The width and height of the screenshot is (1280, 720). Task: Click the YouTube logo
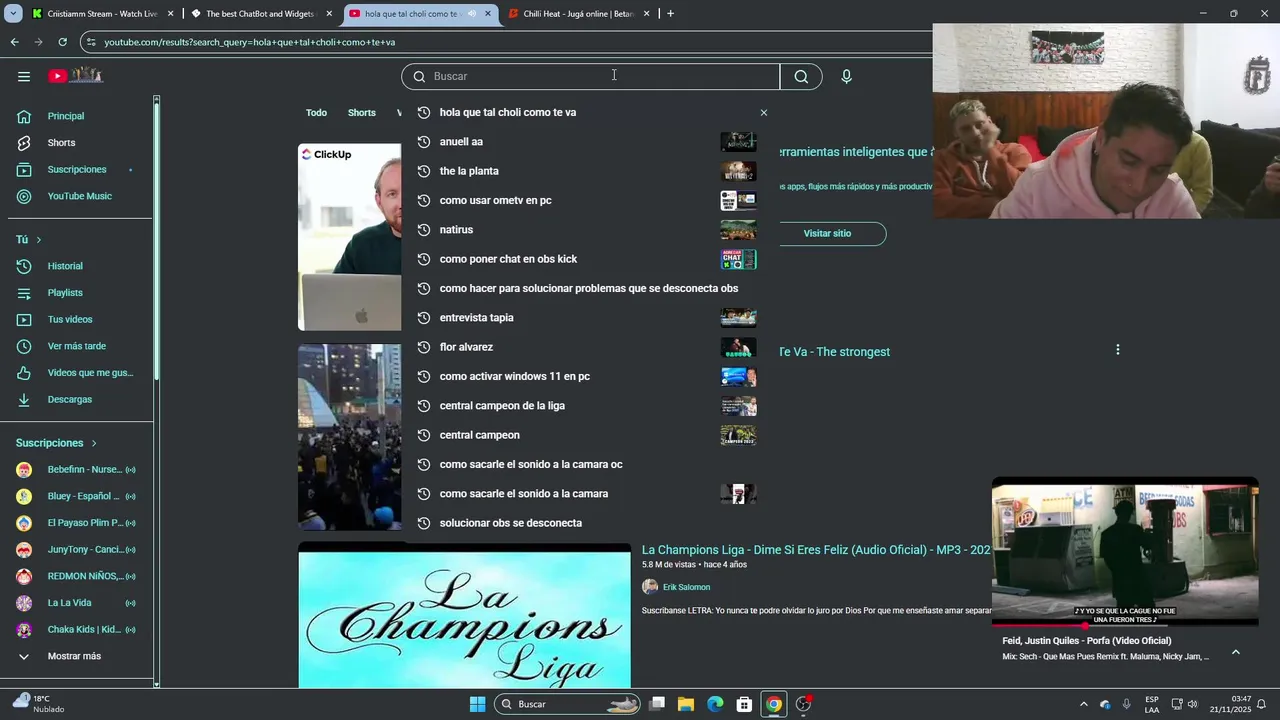tap(76, 76)
